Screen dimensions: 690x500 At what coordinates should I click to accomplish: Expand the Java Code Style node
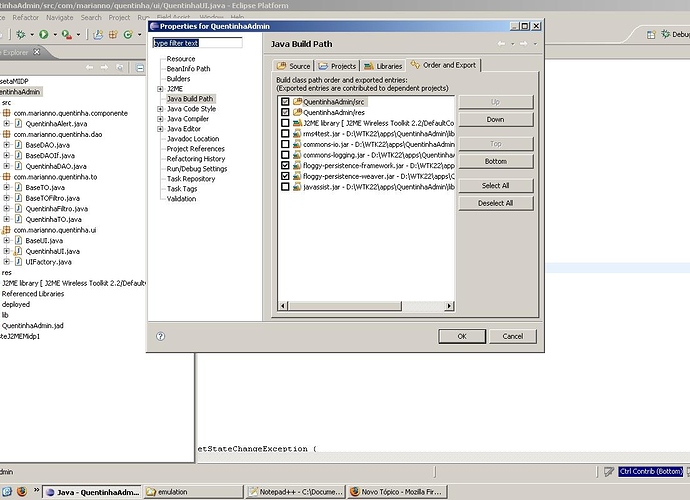click(x=160, y=109)
